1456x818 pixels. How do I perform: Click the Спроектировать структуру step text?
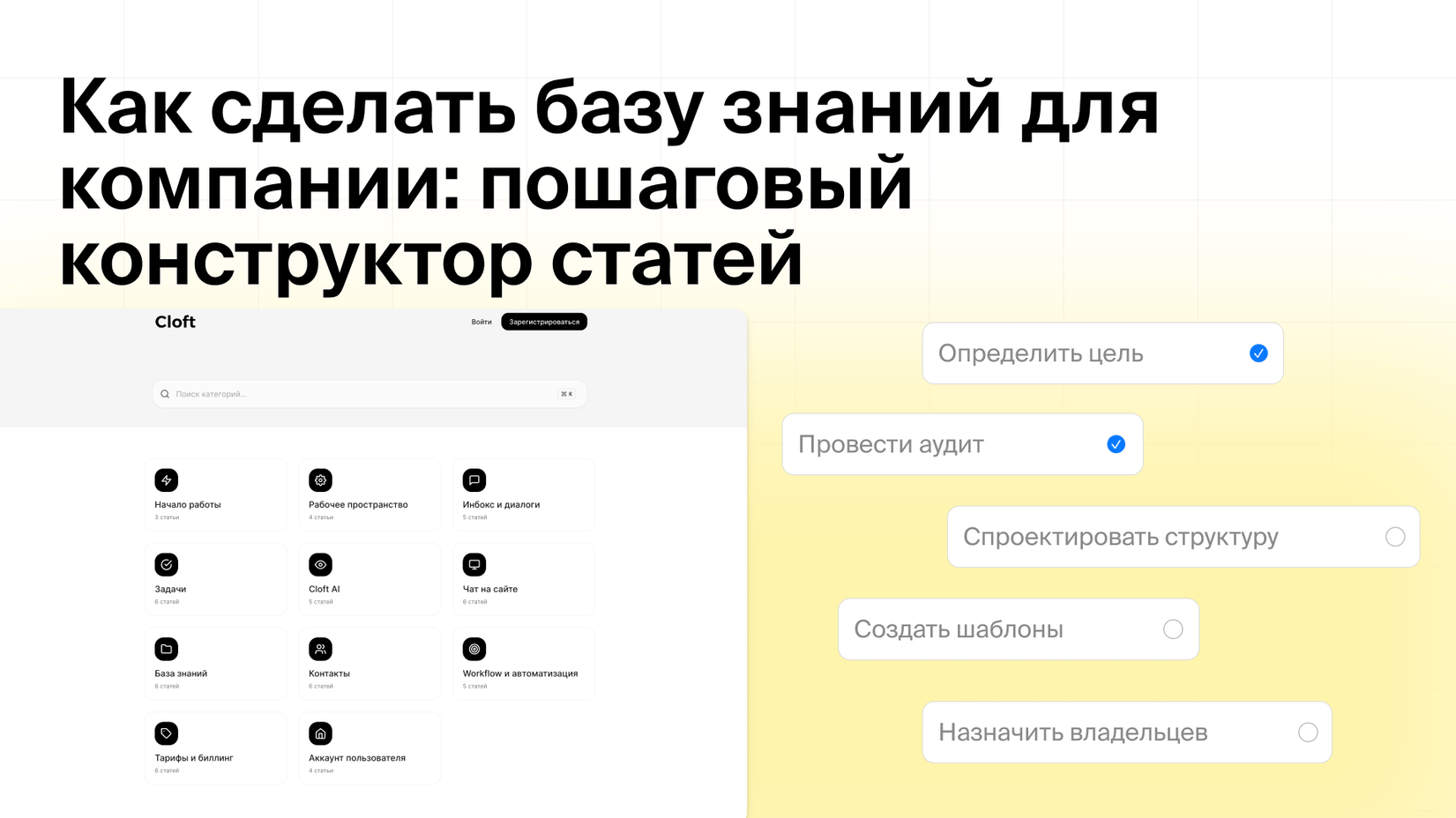pos(1121,537)
